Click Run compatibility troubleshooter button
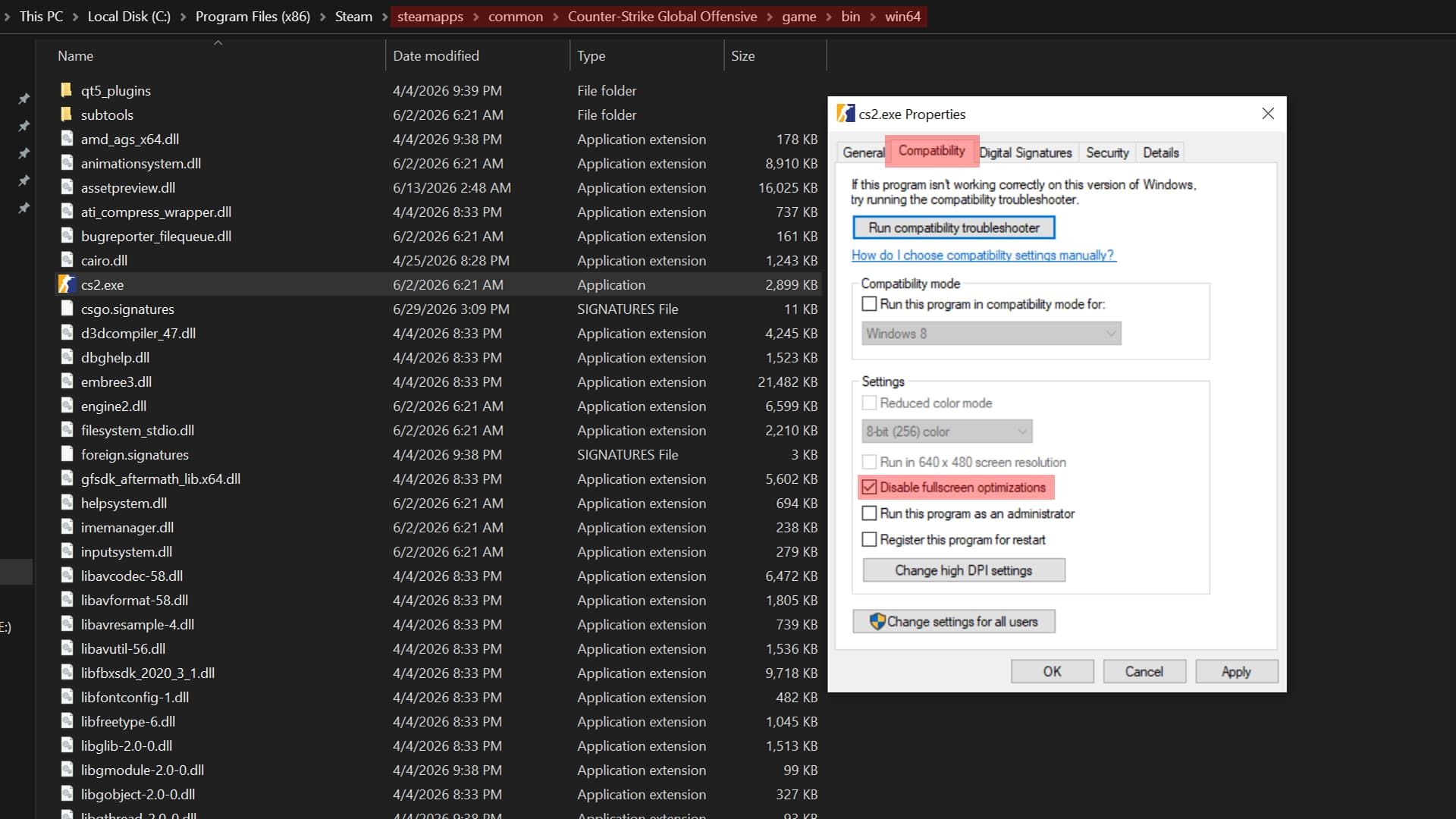Viewport: 1456px width, 819px height. pyautogui.click(x=954, y=227)
